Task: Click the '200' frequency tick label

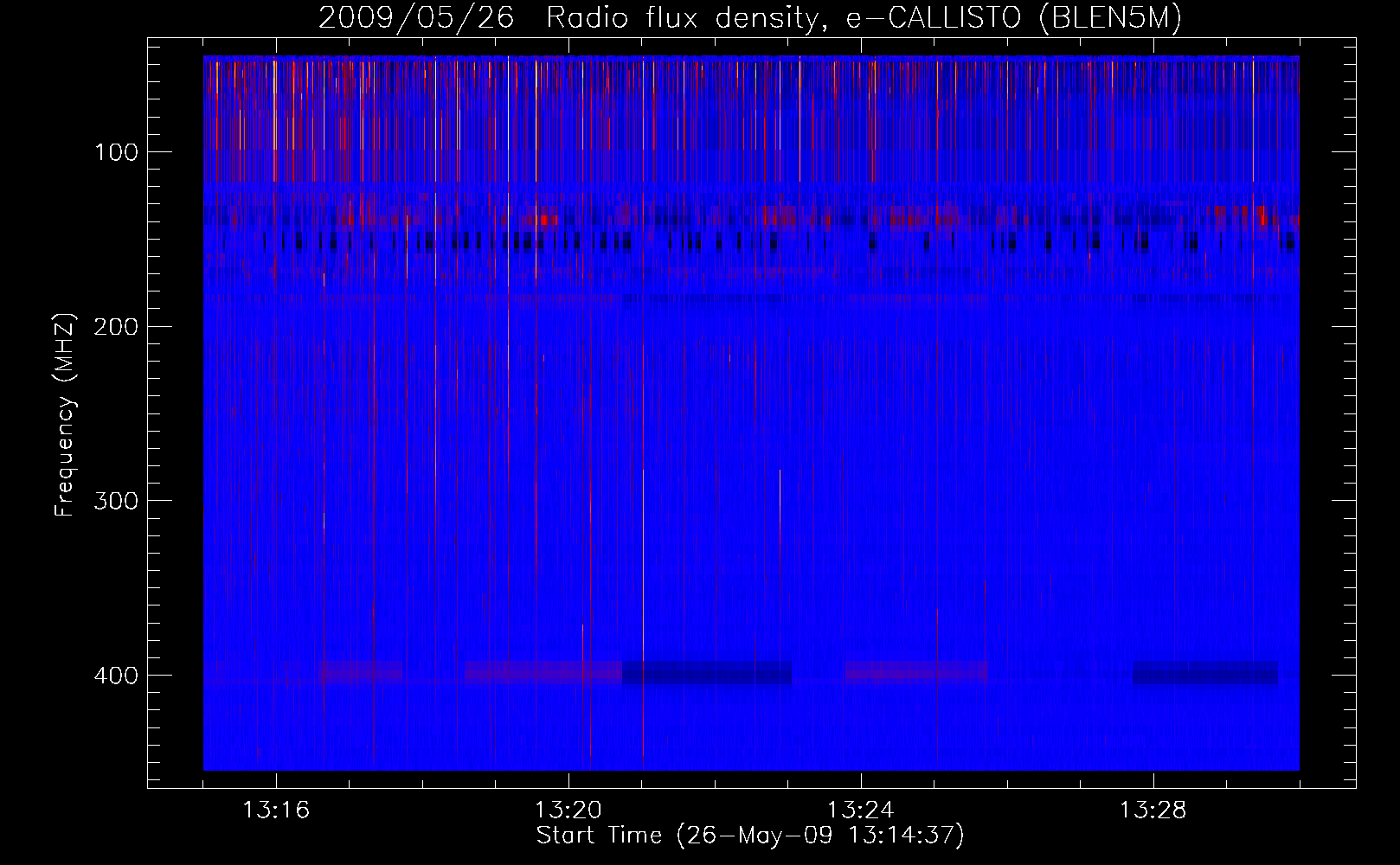Action: coord(117,327)
